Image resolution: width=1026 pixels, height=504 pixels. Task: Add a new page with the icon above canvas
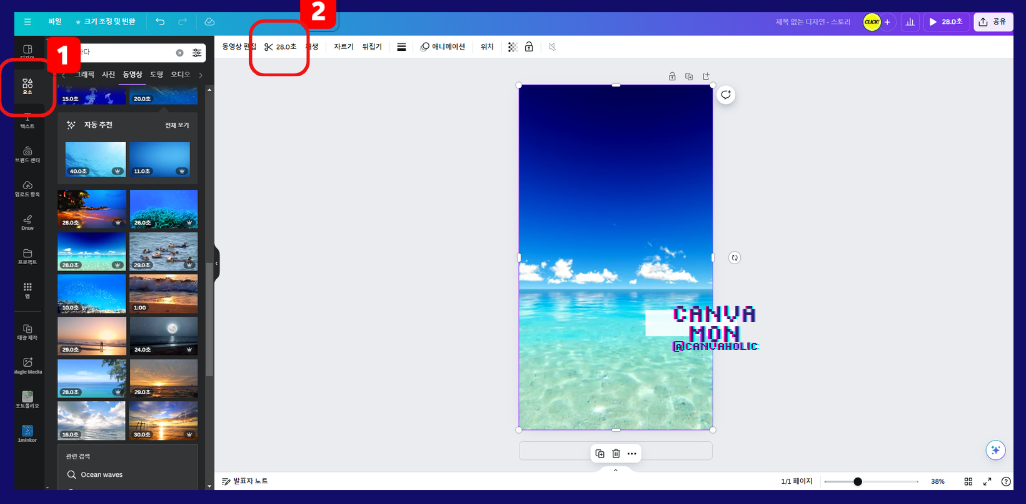pos(706,77)
